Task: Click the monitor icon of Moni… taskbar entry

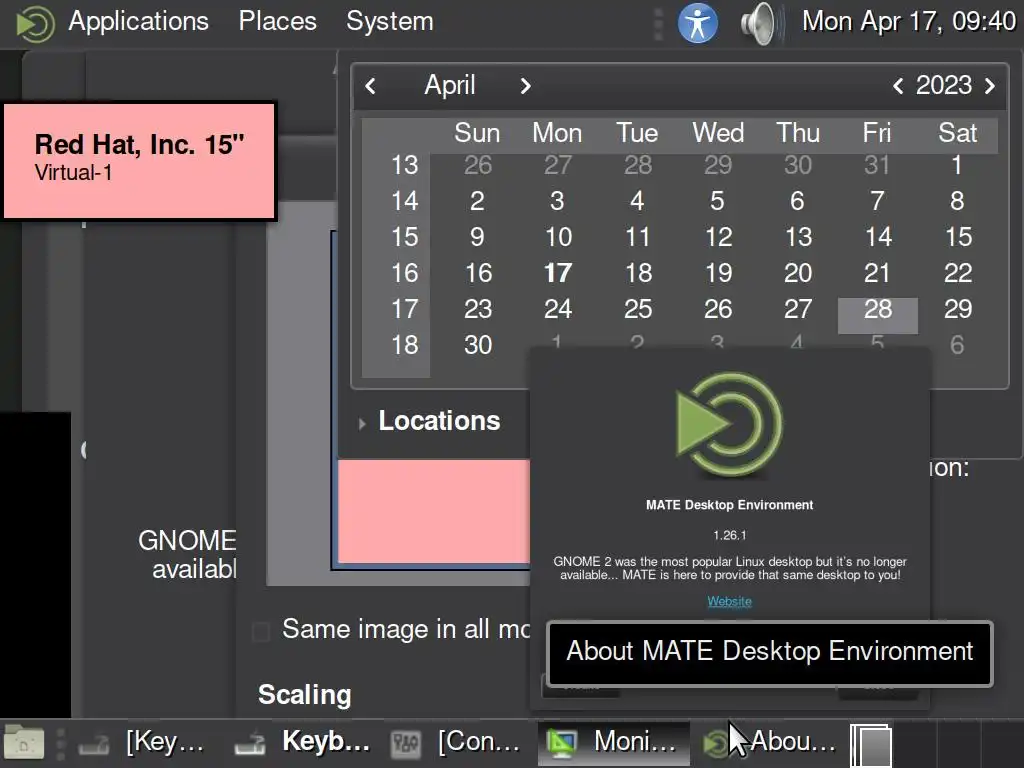Action: click(x=562, y=743)
